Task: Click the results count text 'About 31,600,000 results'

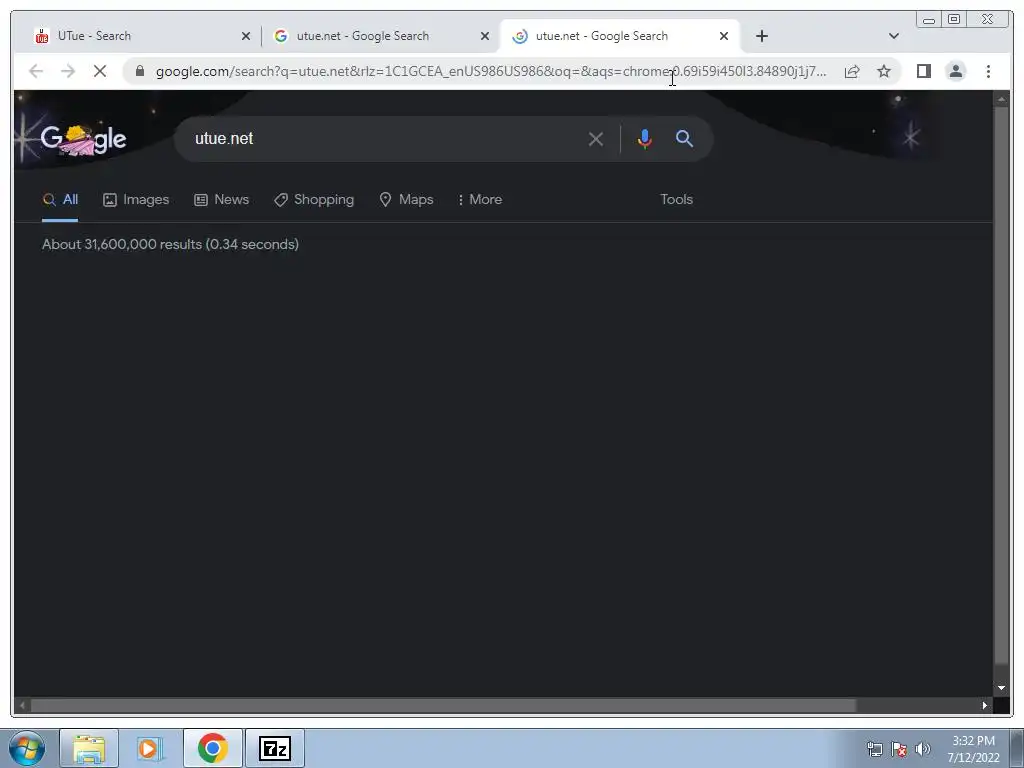Action: pos(170,244)
